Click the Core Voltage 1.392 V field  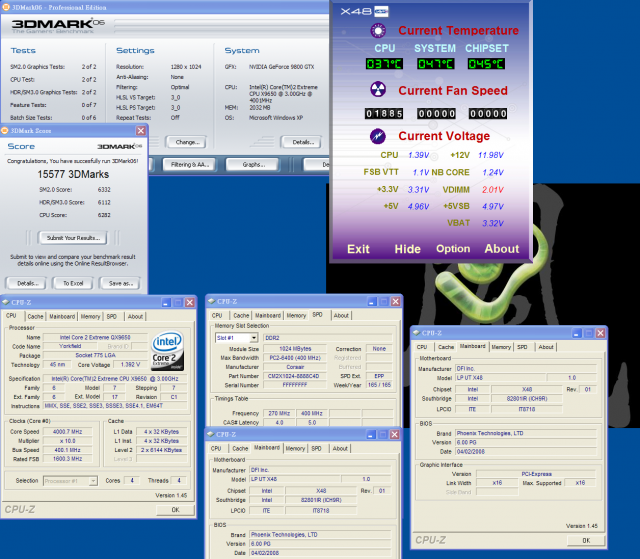131,364
